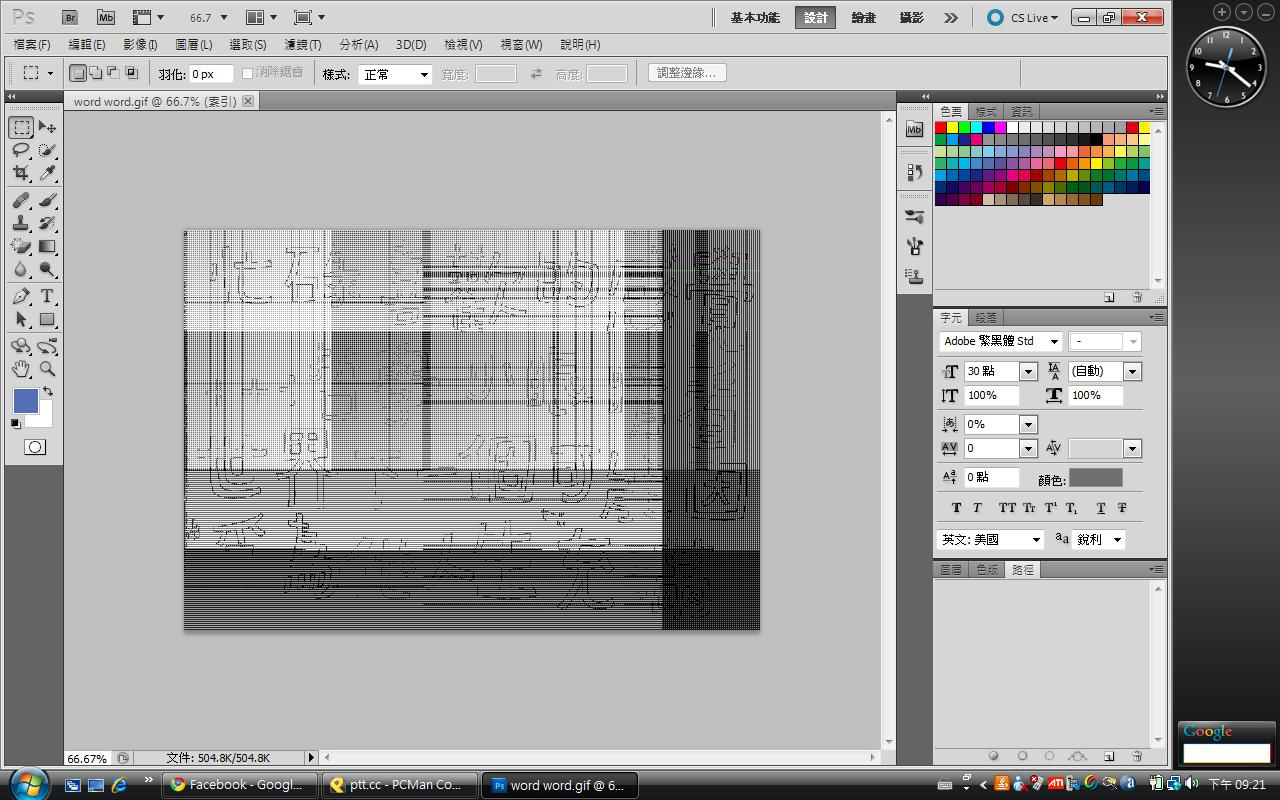Switch to the 樣式 styles tab
This screenshot has width=1280, height=800.
(x=986, y=112)
